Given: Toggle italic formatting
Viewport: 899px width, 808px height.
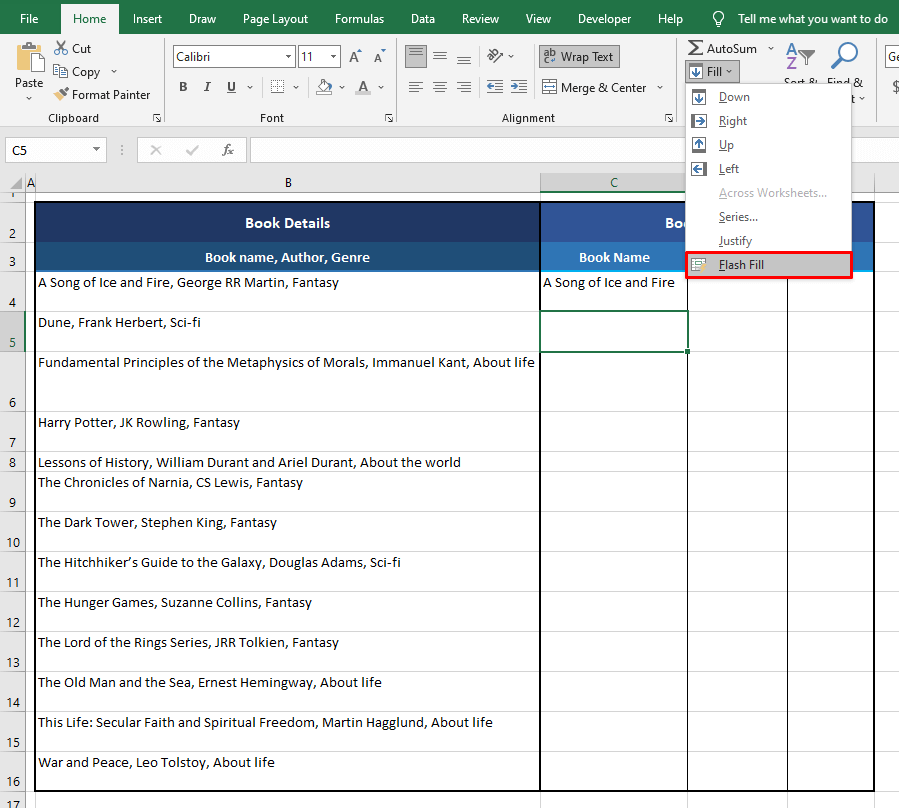Looking at the screenshot, I should click(x=207, y=87).
